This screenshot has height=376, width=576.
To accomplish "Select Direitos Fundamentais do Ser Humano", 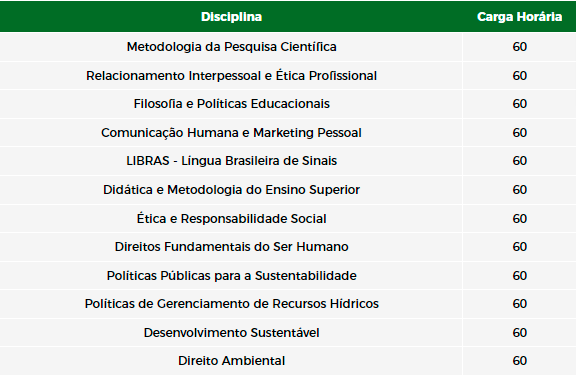I will (x=231, y=247).
